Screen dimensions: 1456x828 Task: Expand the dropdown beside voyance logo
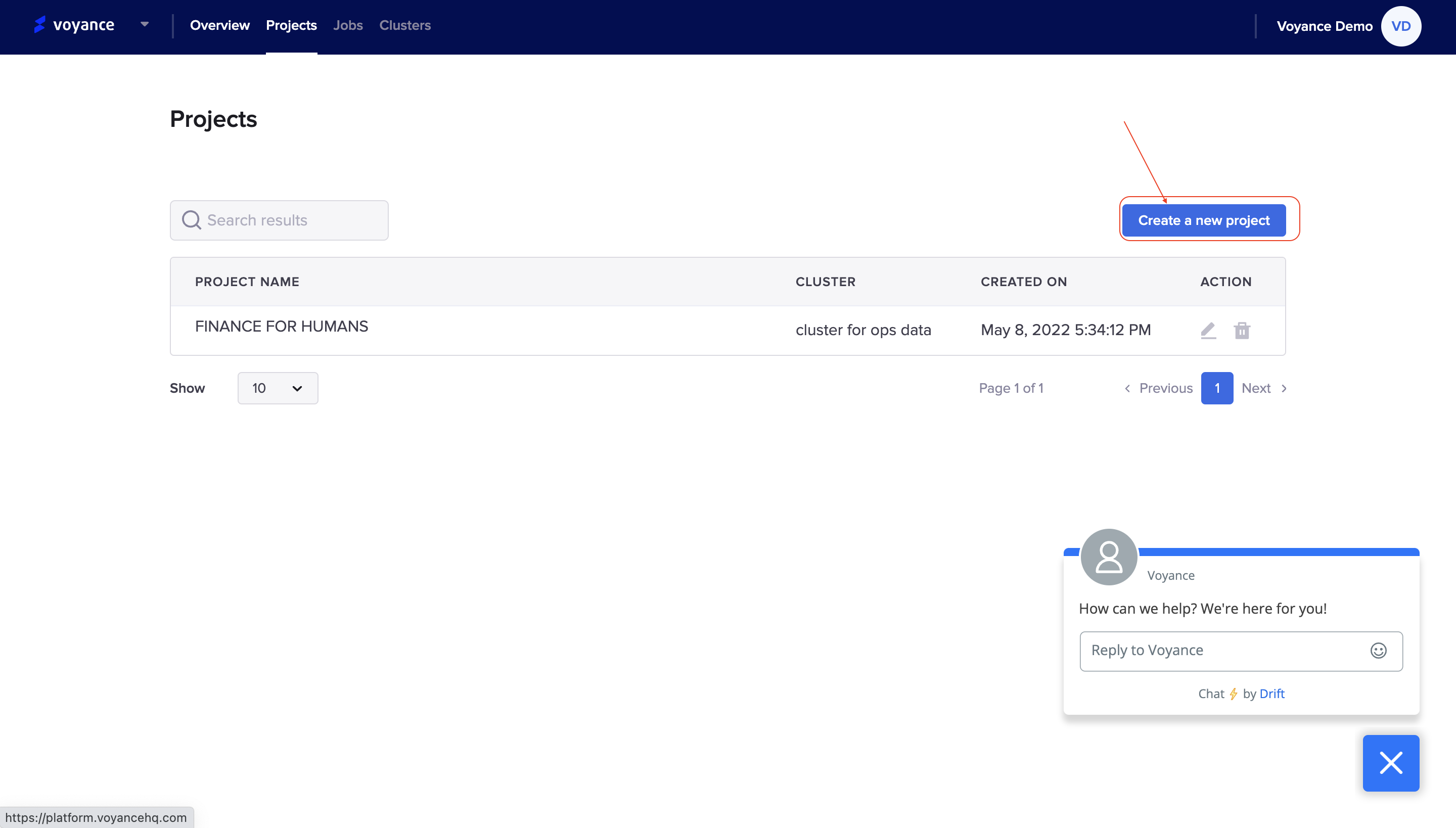click(145, 24)
